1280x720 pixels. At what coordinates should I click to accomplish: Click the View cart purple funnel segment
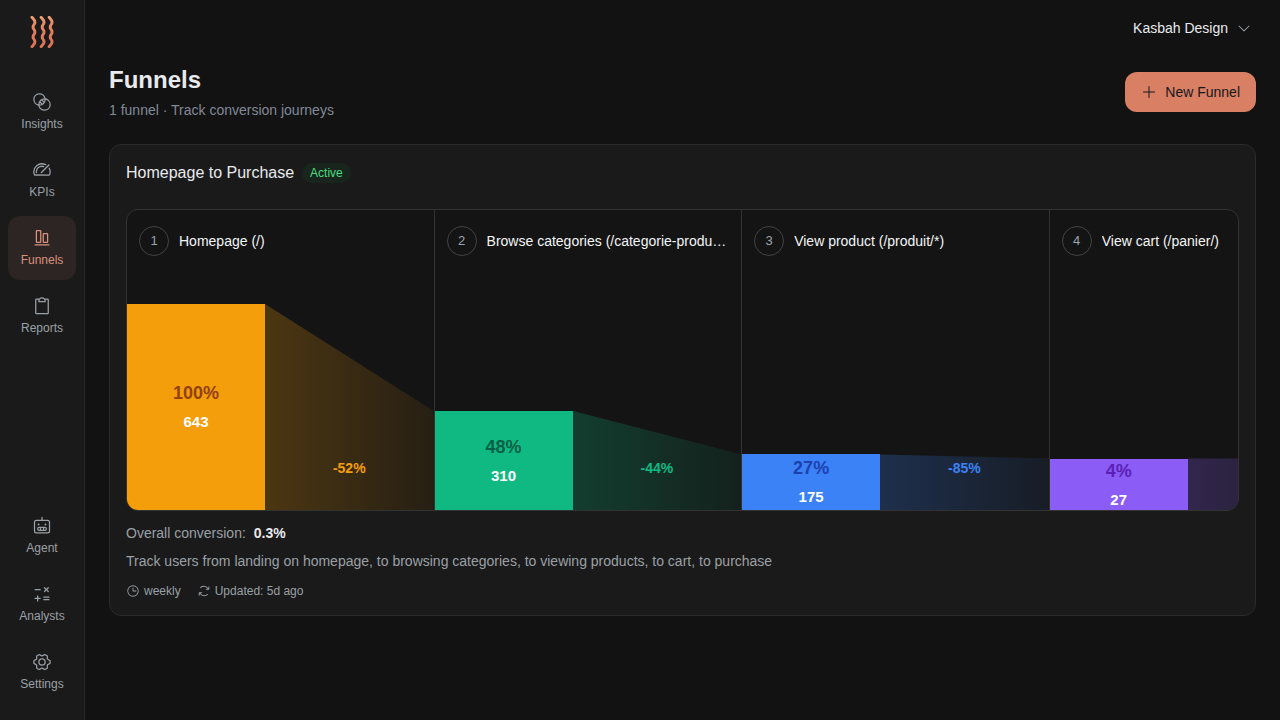click(1118, 483)
